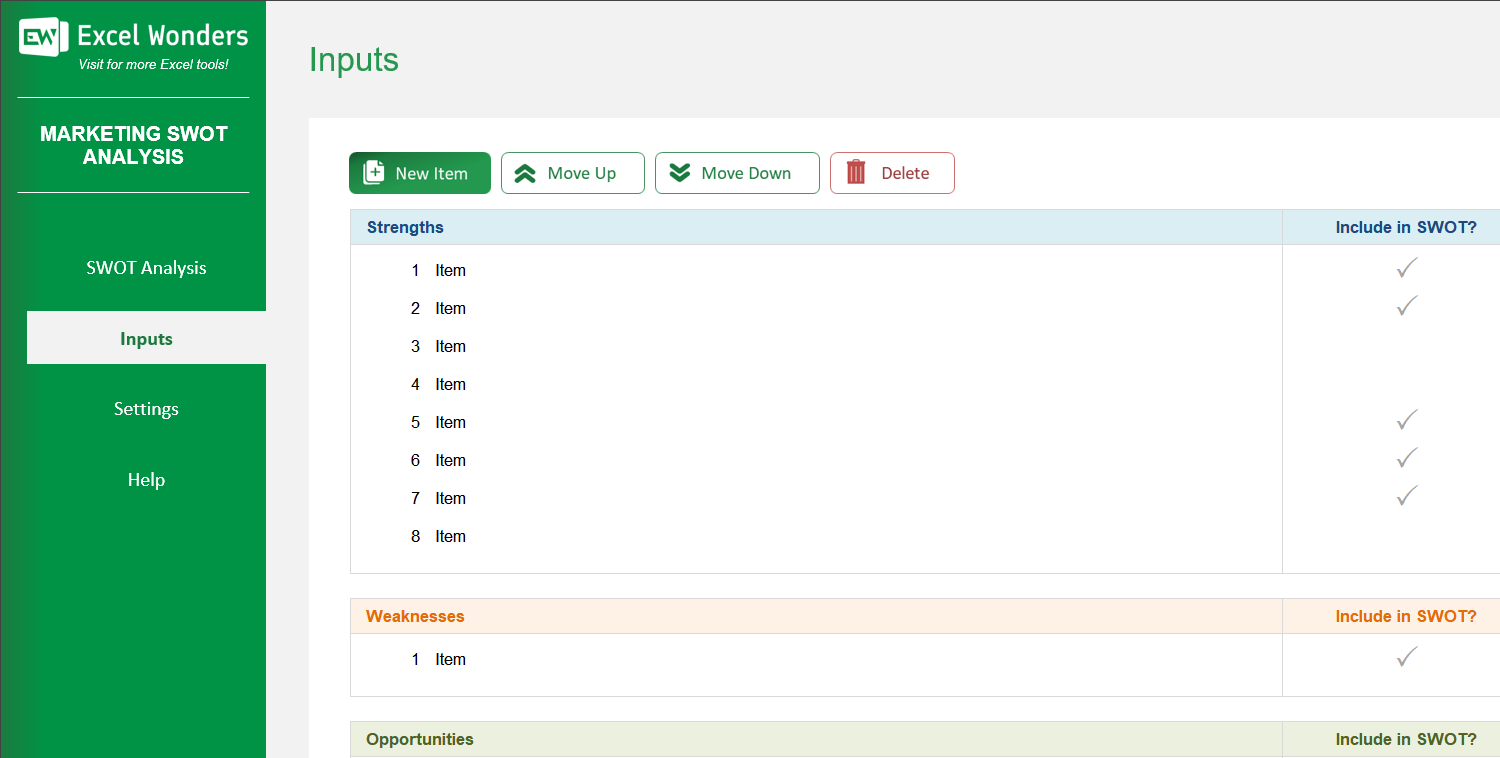Click the Weaknesses section header
This screenshot has height=758, width=1500.
[415, 616]
